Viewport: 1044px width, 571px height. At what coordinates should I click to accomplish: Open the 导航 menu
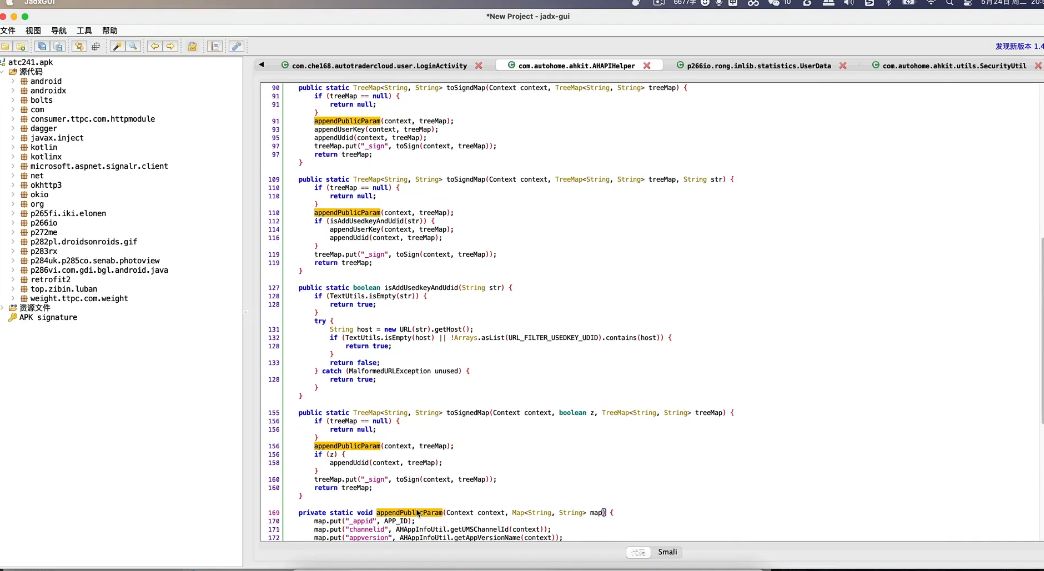(x=59, y=31)
